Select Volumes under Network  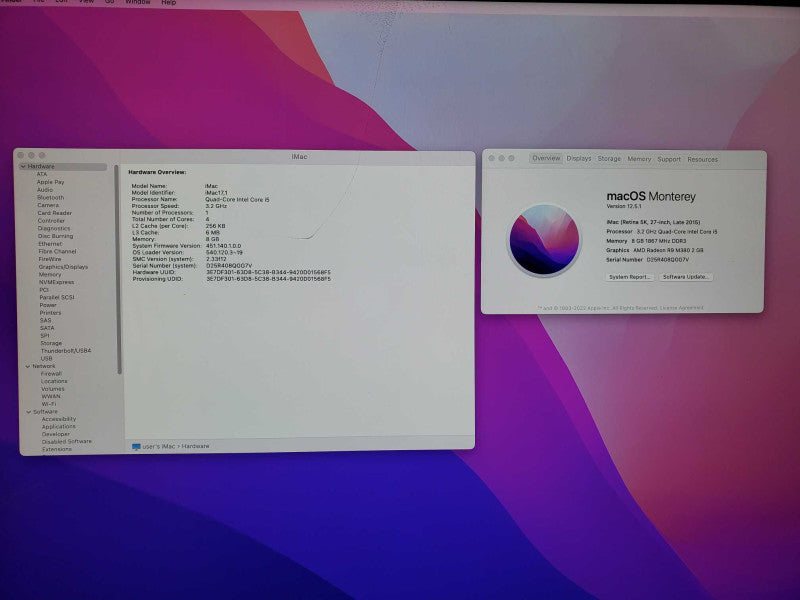(53, 389)
